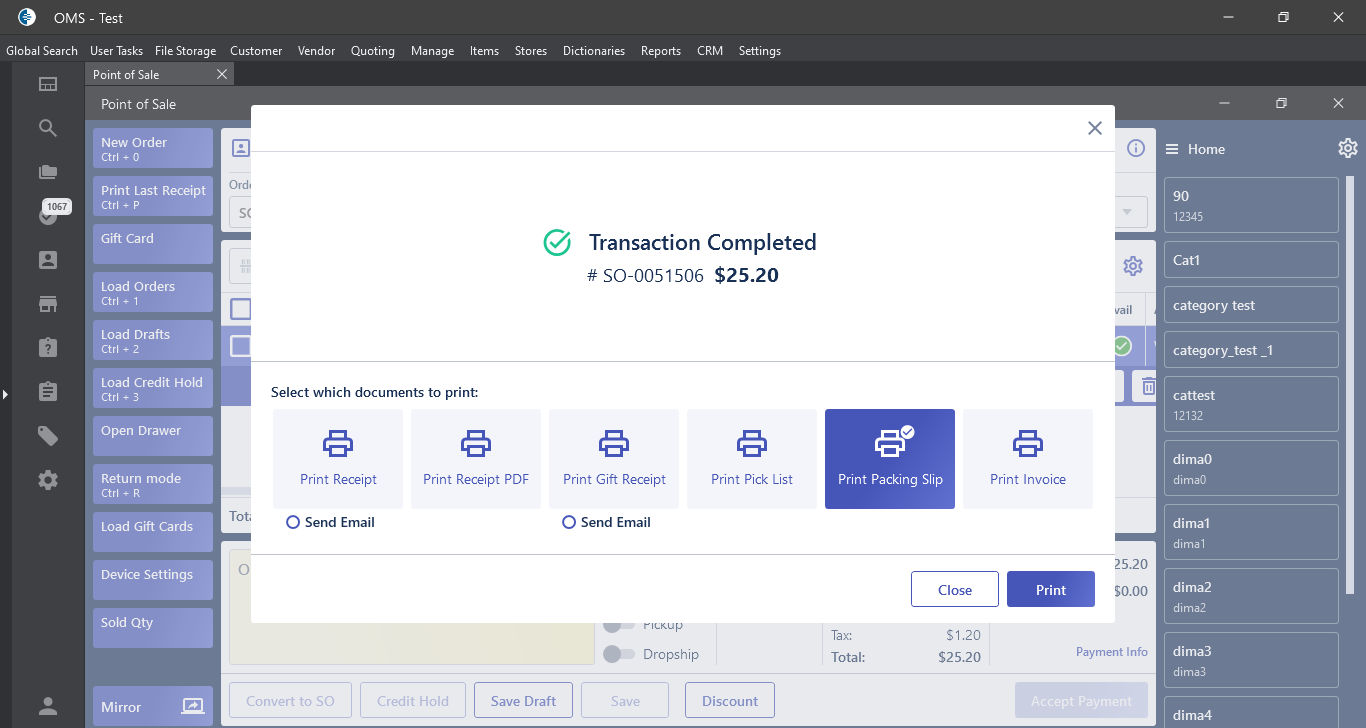The width and height of the screenshot is (1366, 728).
Task: Open Device Settings
Action: (153, 580)
